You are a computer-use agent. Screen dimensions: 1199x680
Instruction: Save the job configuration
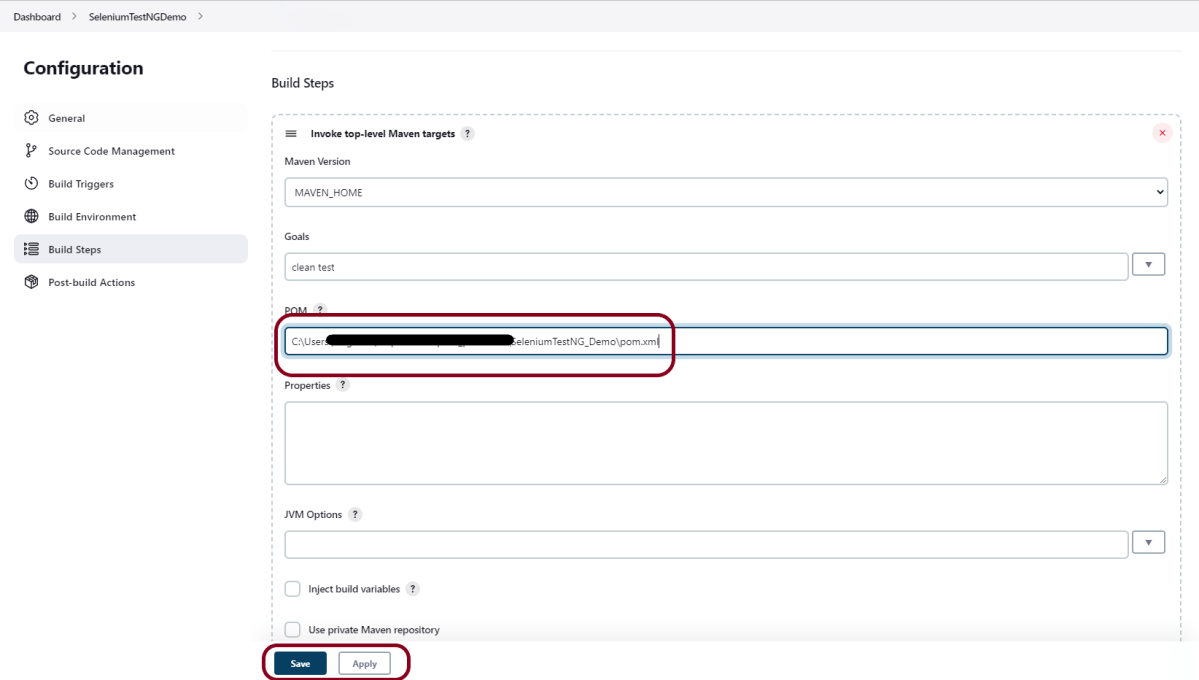[300, 664]
